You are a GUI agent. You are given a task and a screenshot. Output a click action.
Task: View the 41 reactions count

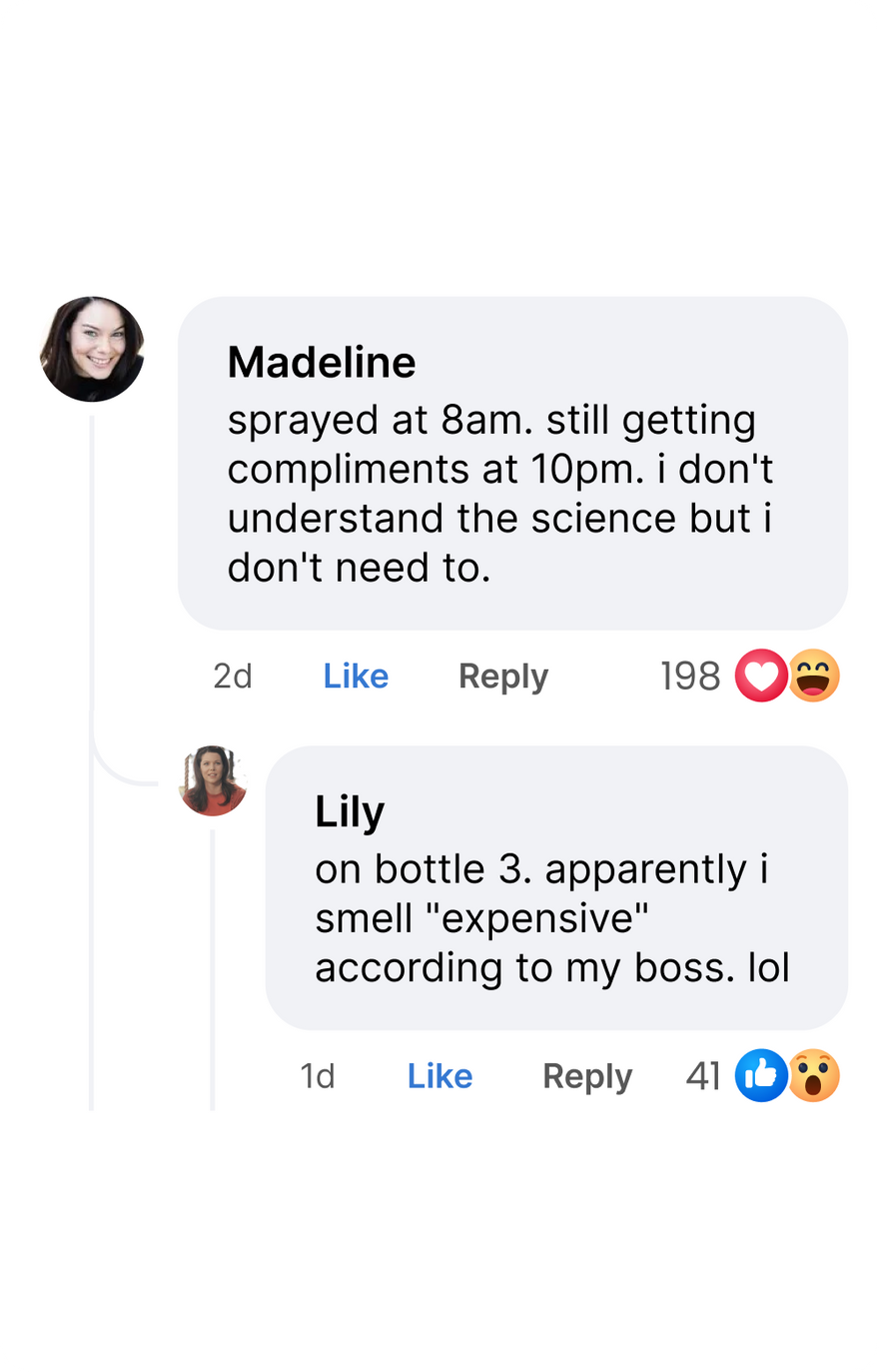(703, 1076)
